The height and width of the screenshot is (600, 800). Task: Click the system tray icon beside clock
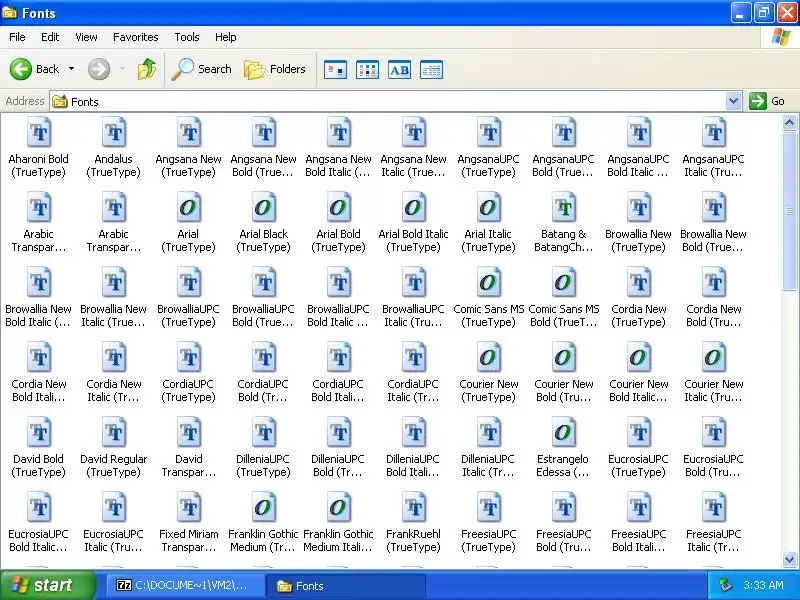click(x=725, y=585)
